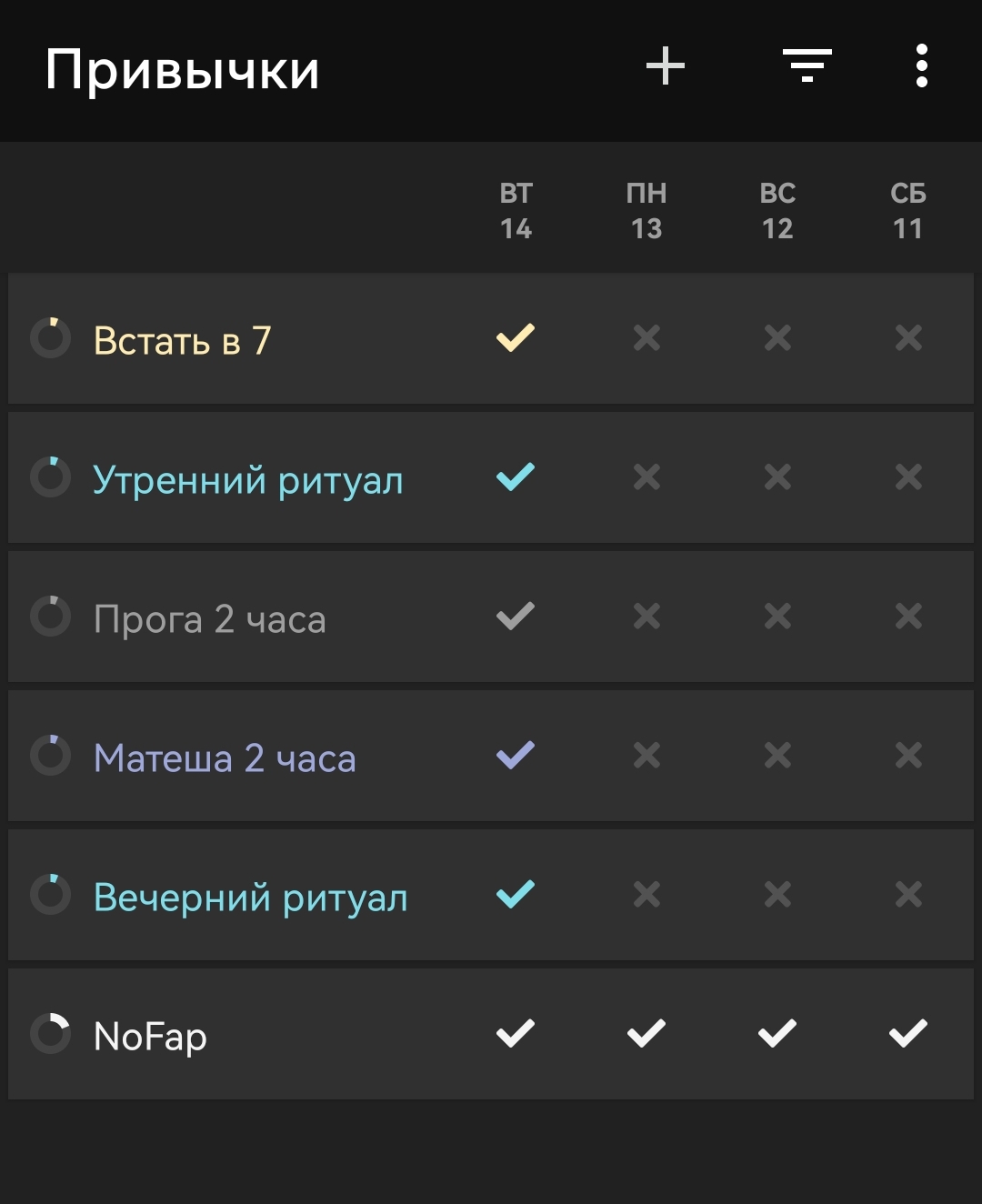Uncheck NoFap for Monday 13
This screenshot has width=982, height=1204.
646,1034
